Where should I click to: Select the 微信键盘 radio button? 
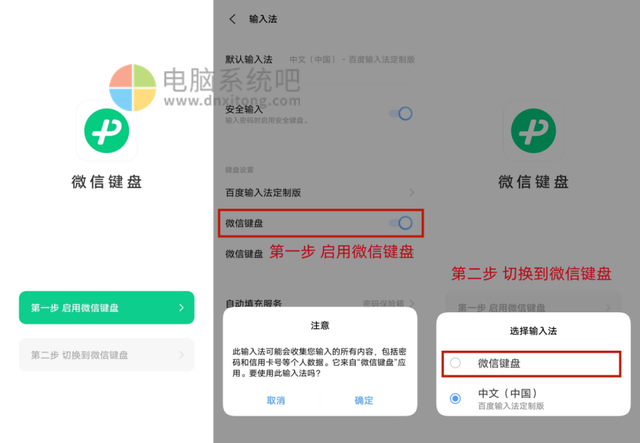click(455, 363)
